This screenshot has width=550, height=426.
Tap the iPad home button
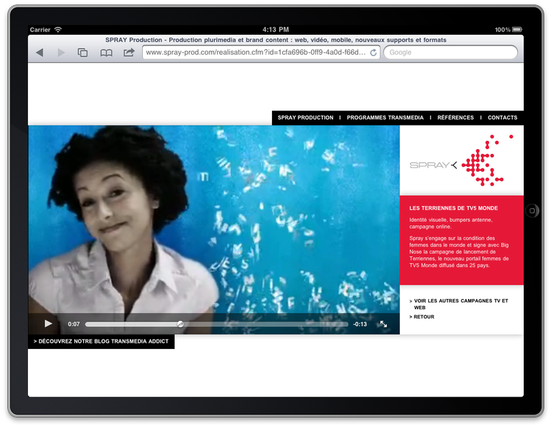[532, 211]
